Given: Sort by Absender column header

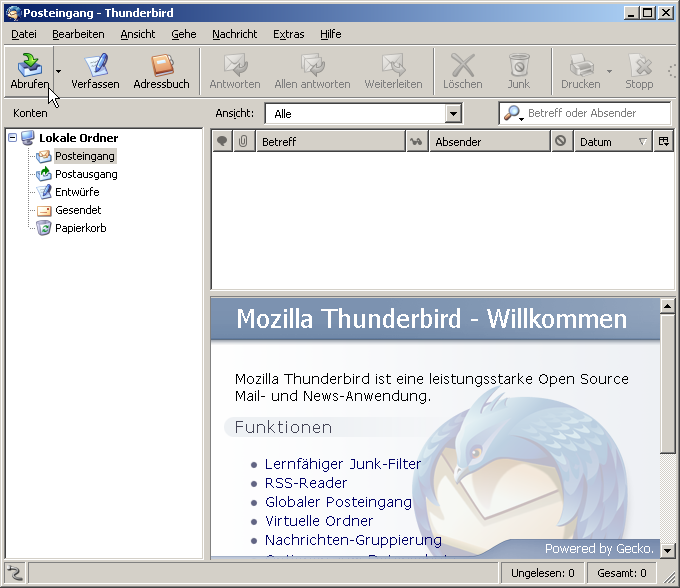Looking at the screenshot, I should click(x=490, y=141).
